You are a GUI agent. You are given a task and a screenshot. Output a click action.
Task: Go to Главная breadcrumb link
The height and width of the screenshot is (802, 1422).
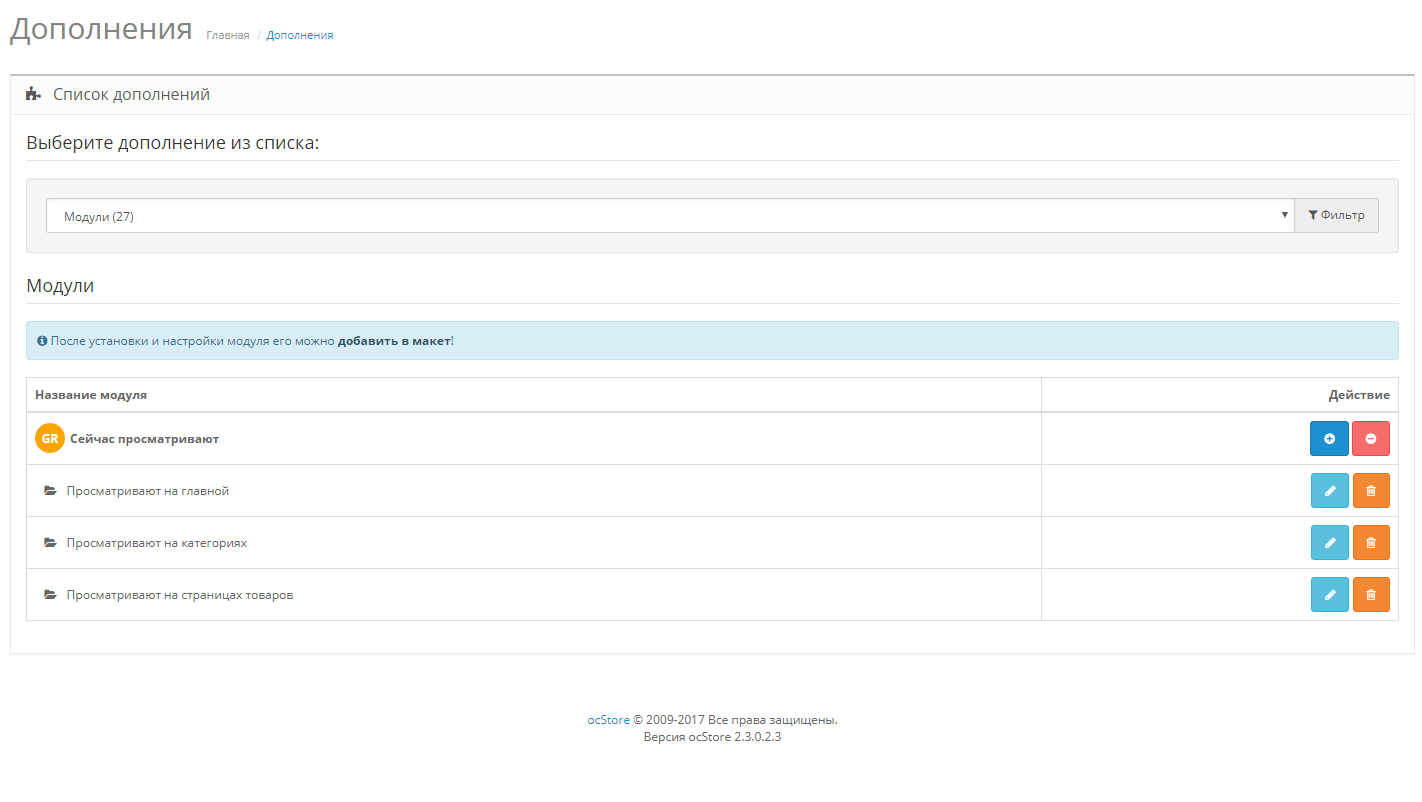point(228,35)
